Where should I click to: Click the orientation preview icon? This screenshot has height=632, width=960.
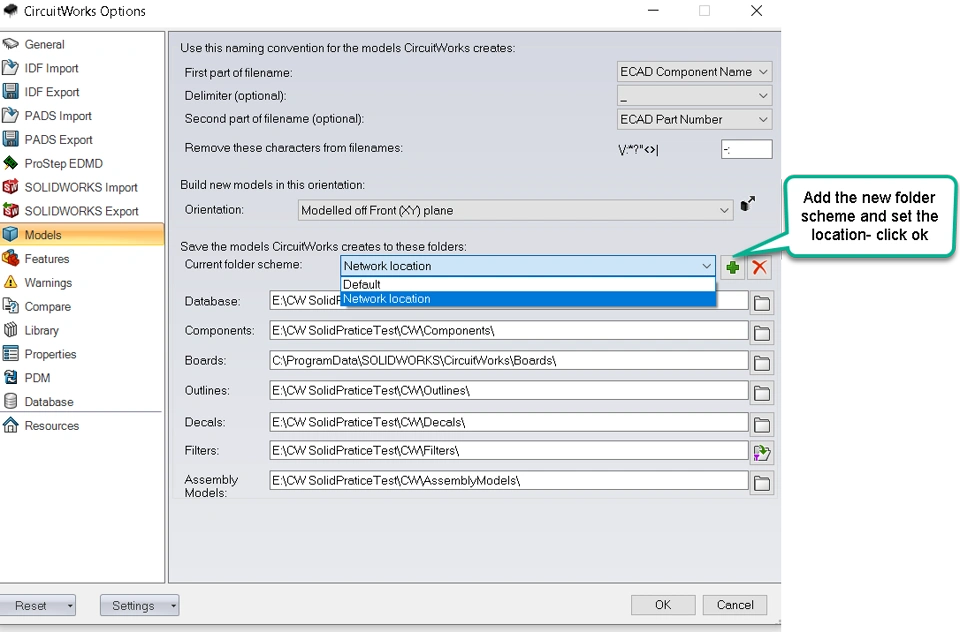coord(748,203)
